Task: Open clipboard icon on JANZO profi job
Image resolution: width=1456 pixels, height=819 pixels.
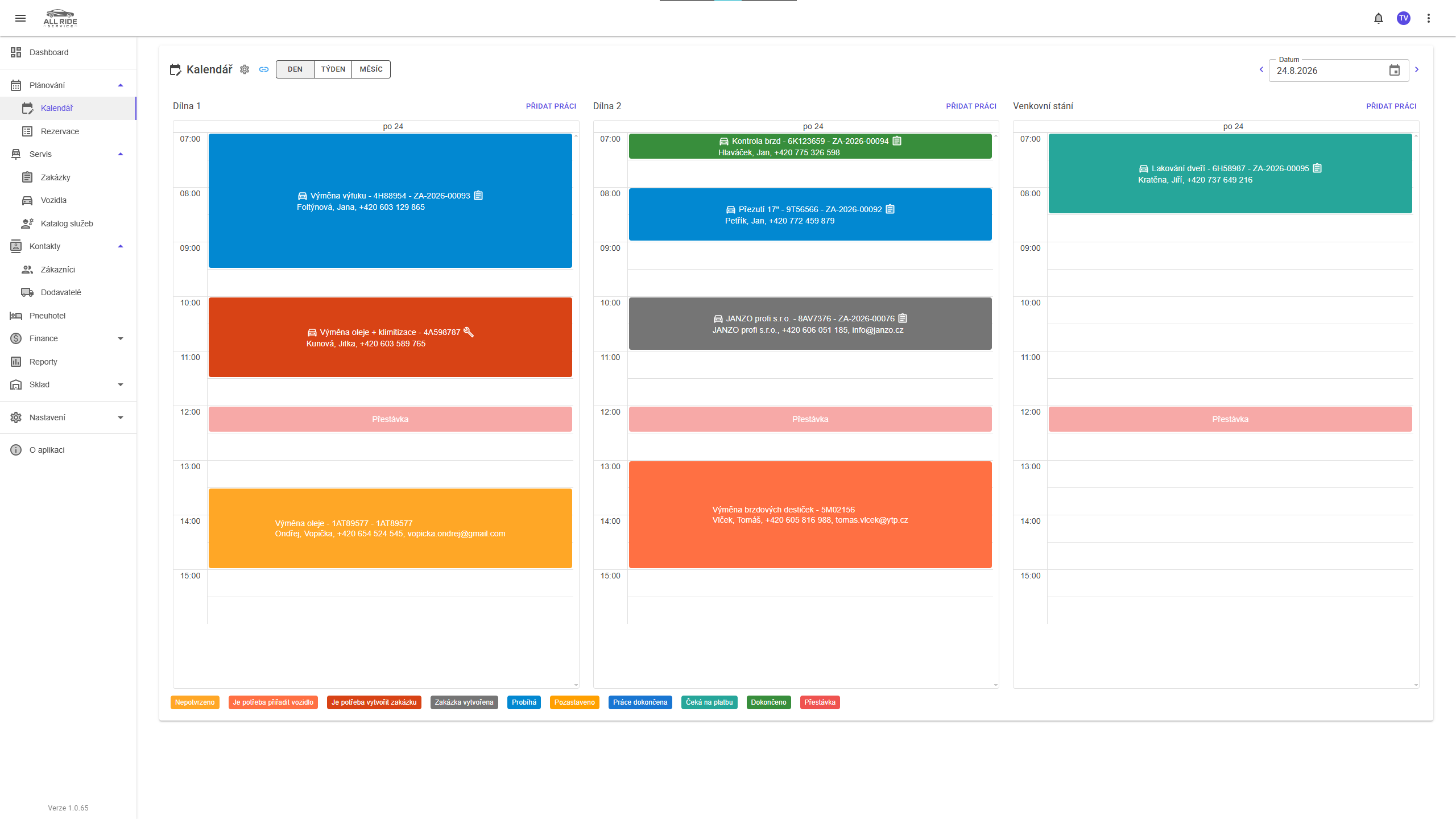Action: 903,318
